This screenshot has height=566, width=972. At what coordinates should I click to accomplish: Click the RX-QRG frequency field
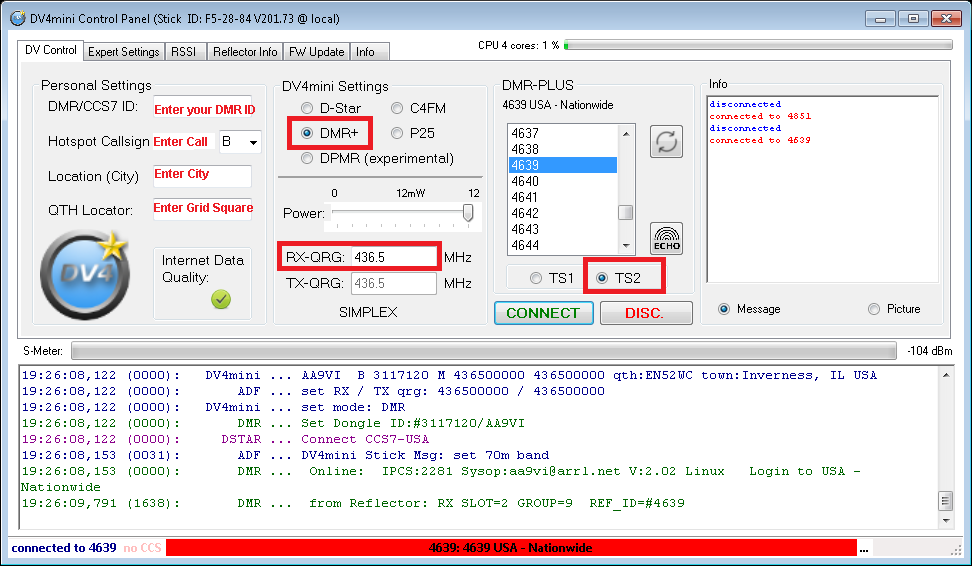click(x=394, y=257)
